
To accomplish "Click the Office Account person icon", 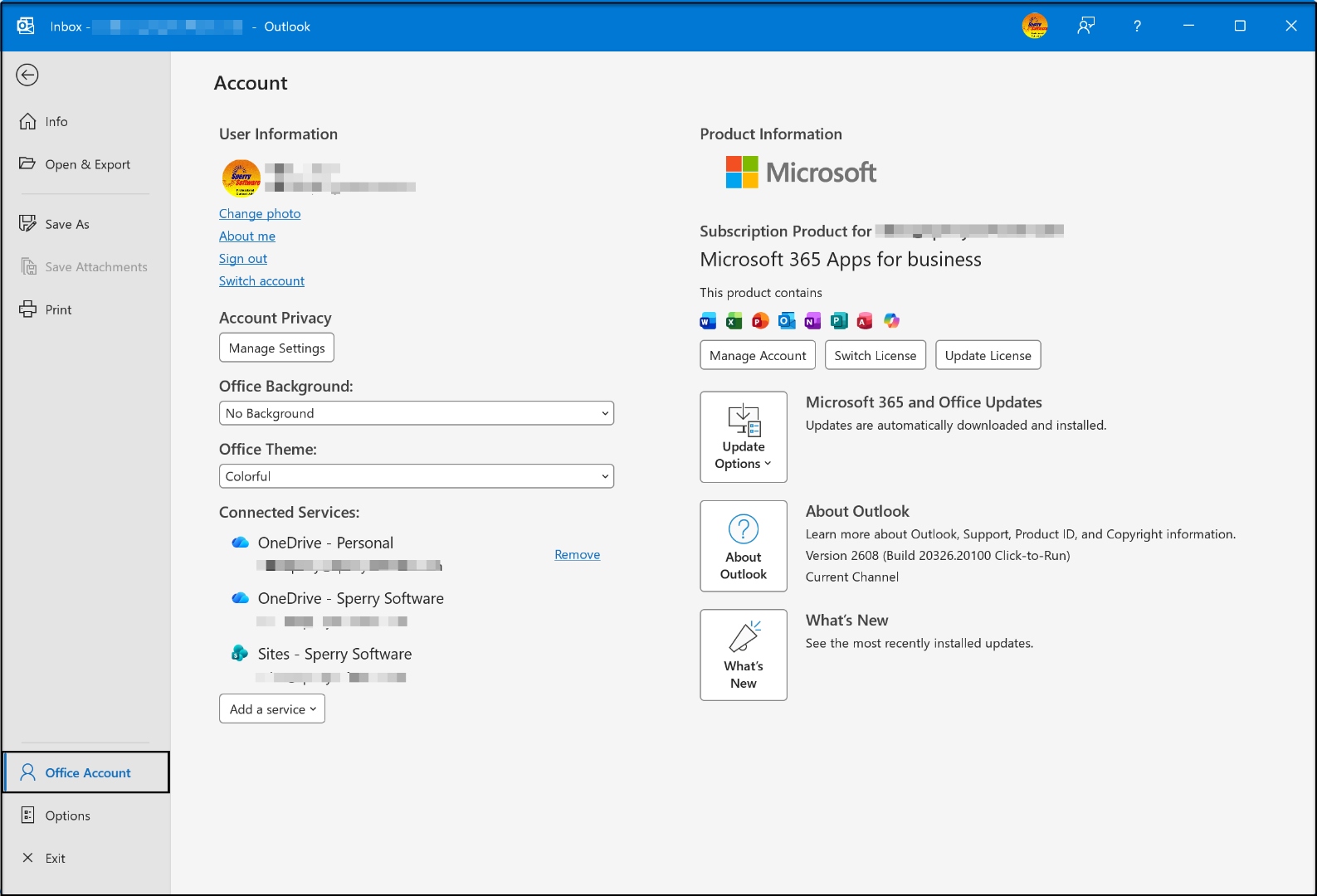I will point(27,772).
